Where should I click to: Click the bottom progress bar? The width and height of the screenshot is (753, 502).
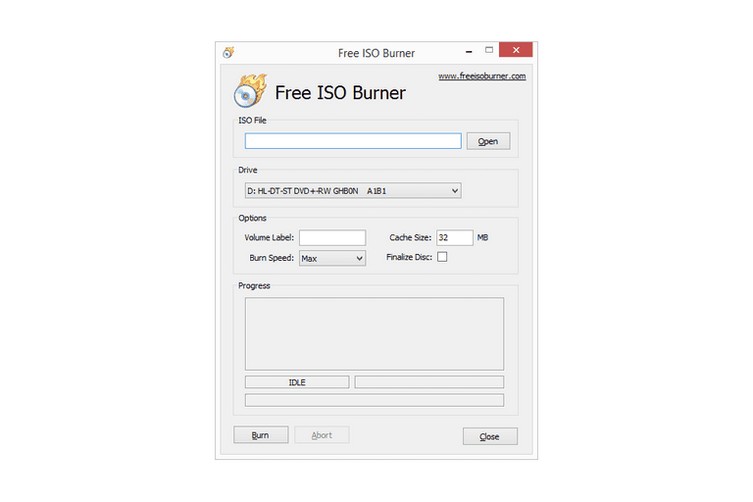pos(374,400)
